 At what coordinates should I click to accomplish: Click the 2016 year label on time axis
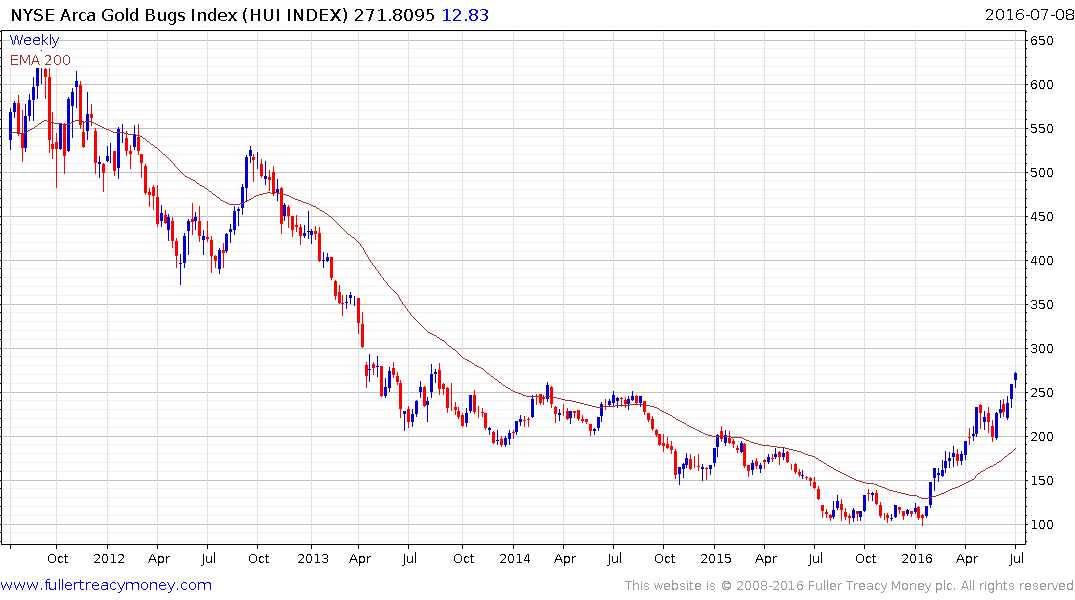click(x=917, y=559)
